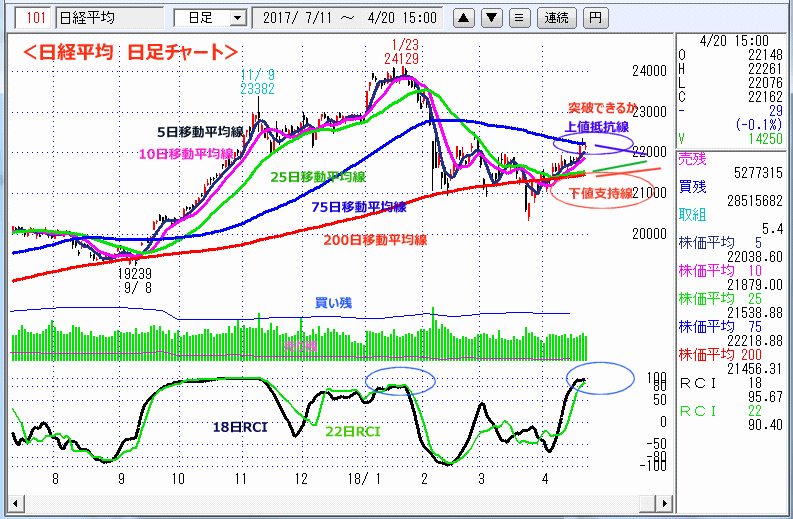
Task: Click the value 21879.00
Action: 755,284
